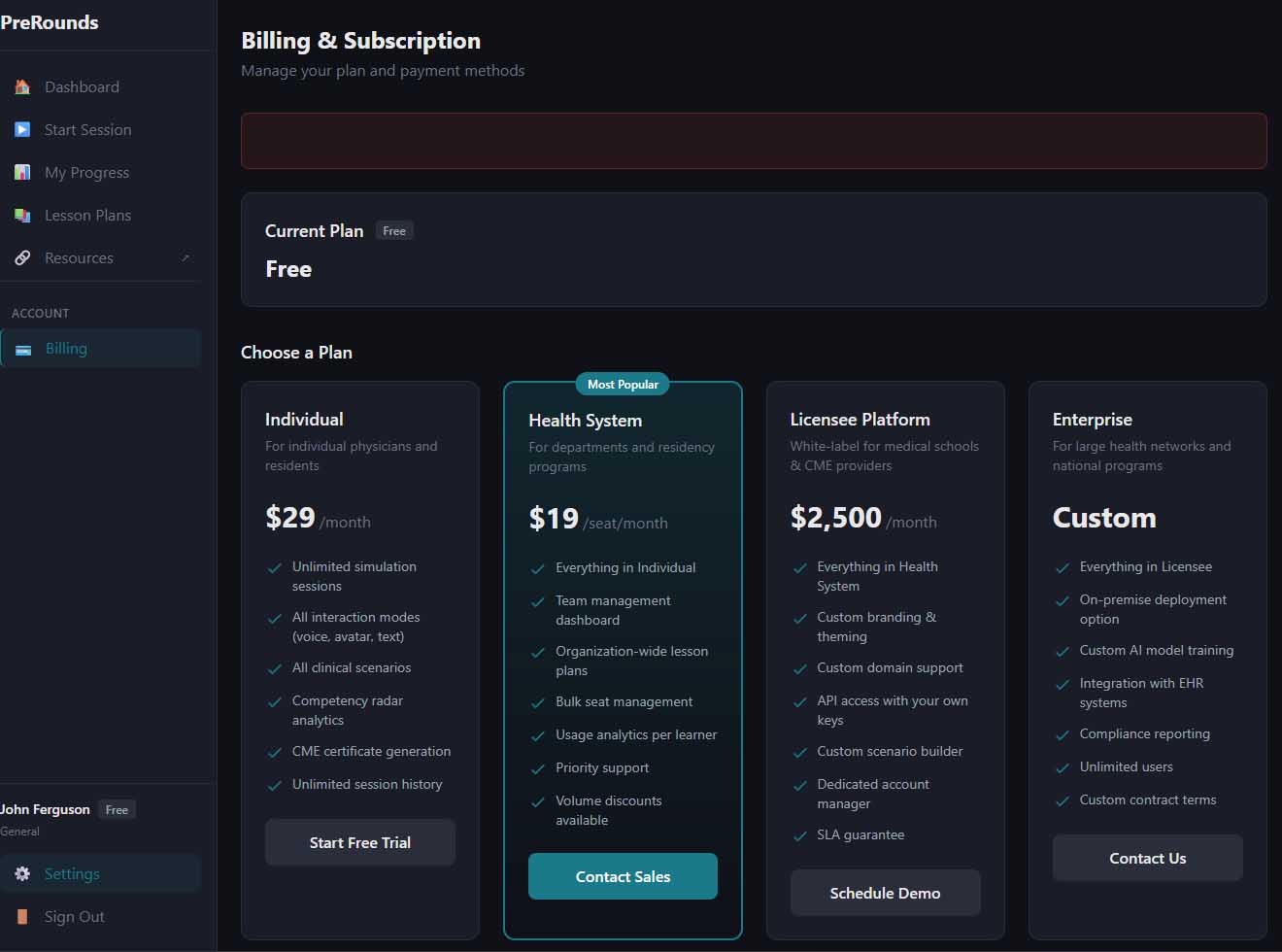Image resolution: width=1282 pixels, height=952 pixels.
Task: Click the Lesson Plans icon
Action: click(21, 215)
